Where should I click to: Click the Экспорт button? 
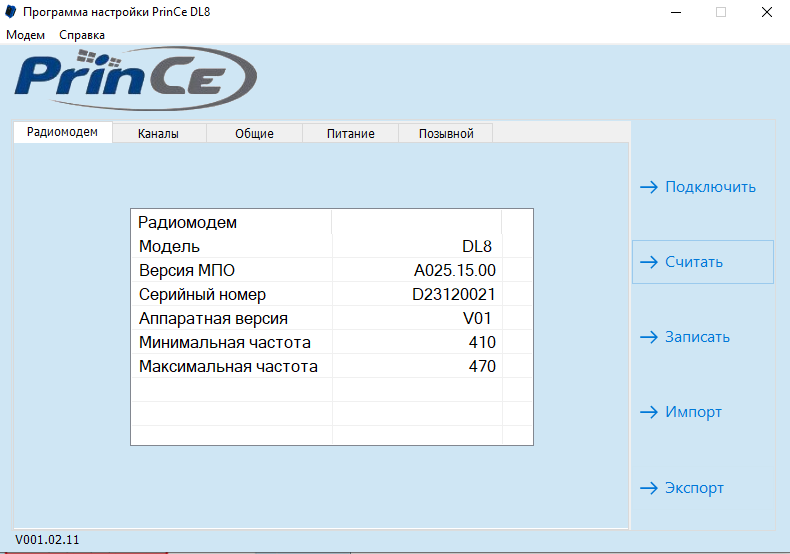703,488
